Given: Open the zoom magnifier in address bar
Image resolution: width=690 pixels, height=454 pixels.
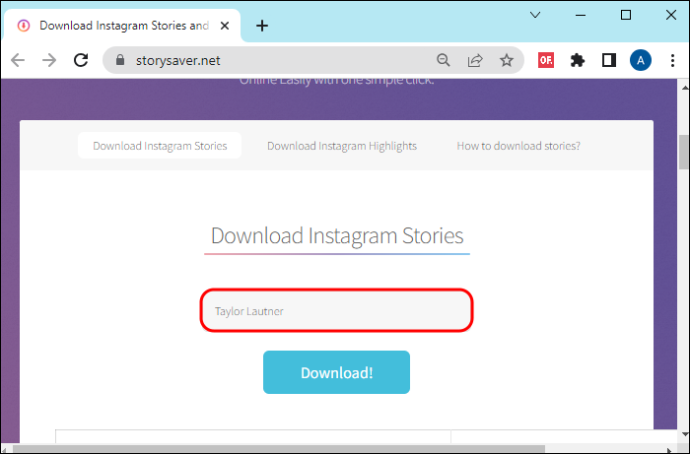Looking at the screenshot, I should pyautogui.click(x=443, y=60).
